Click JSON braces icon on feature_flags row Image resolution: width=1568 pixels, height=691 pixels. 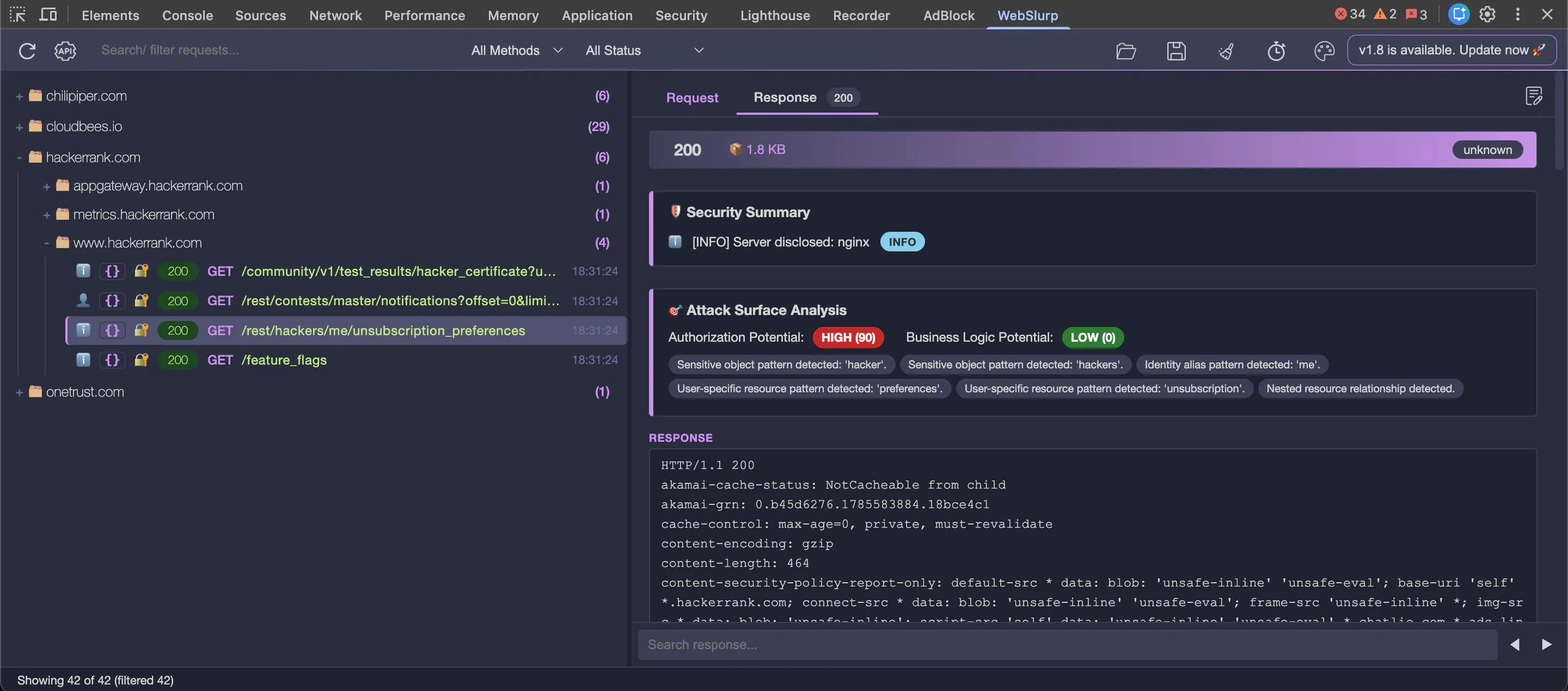pos(112,360)
